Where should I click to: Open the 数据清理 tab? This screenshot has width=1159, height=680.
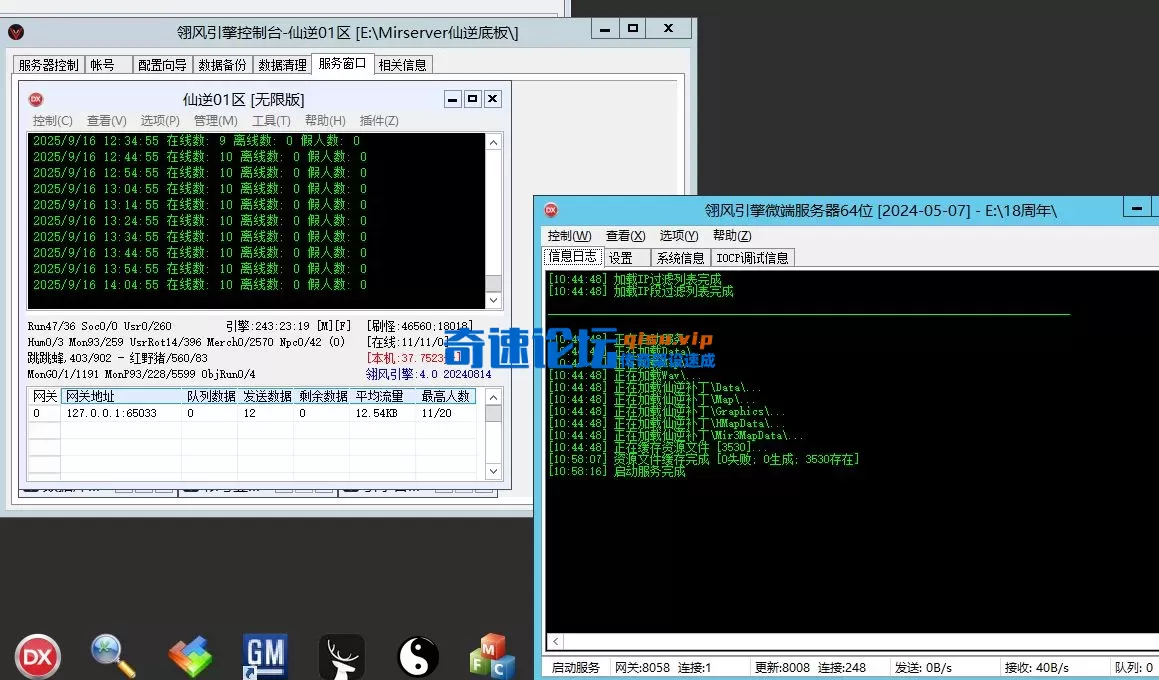click(x=282, y=65)
